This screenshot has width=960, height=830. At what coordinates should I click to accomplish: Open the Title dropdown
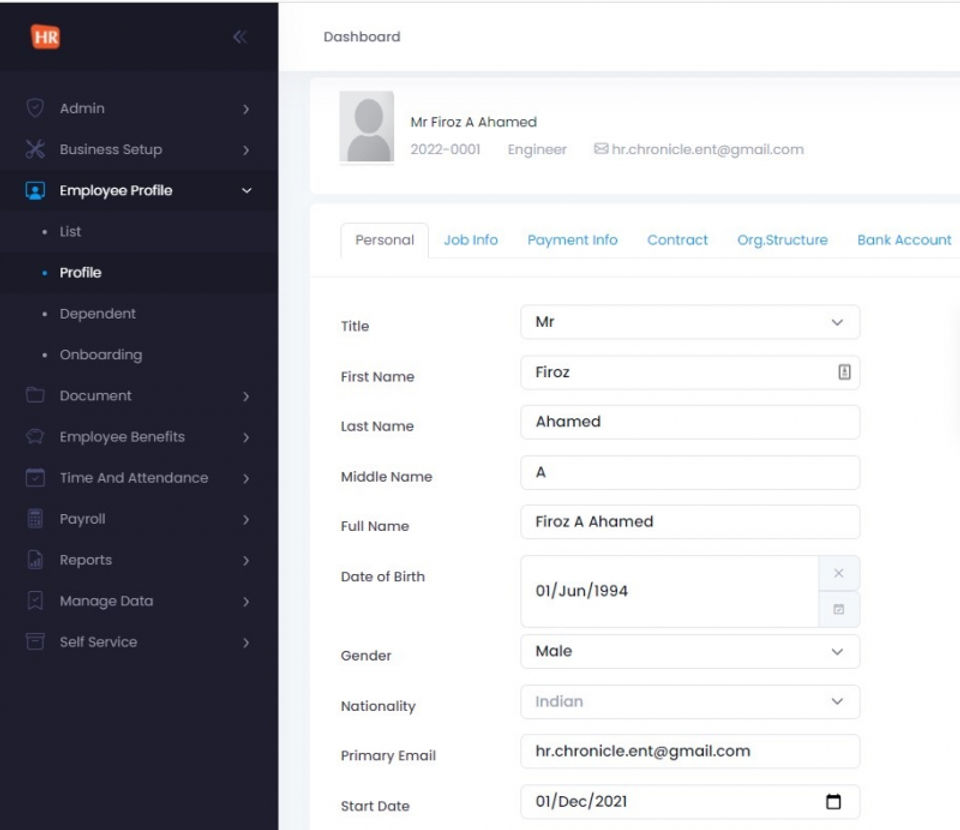[690, 322]
